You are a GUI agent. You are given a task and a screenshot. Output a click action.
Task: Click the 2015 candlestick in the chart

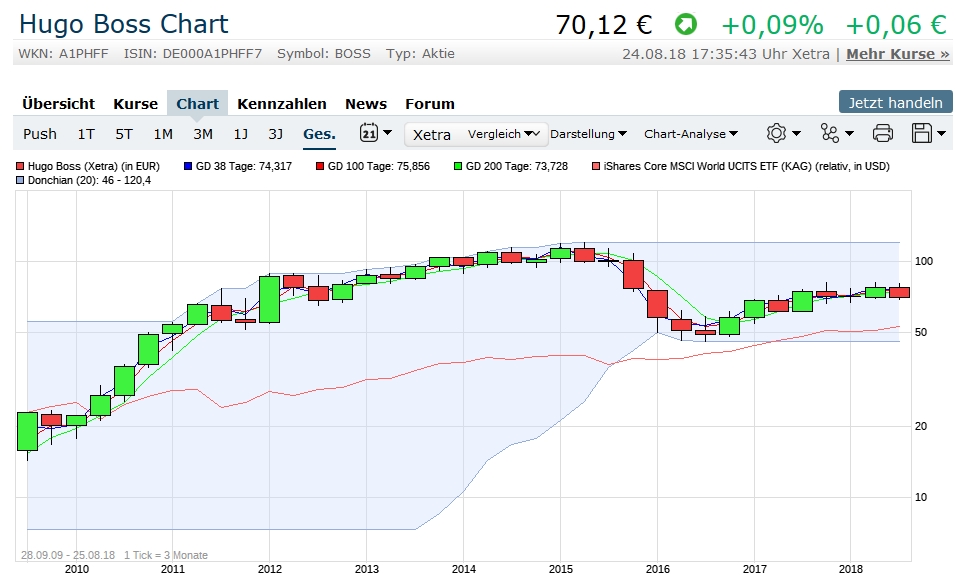point(561,253)
